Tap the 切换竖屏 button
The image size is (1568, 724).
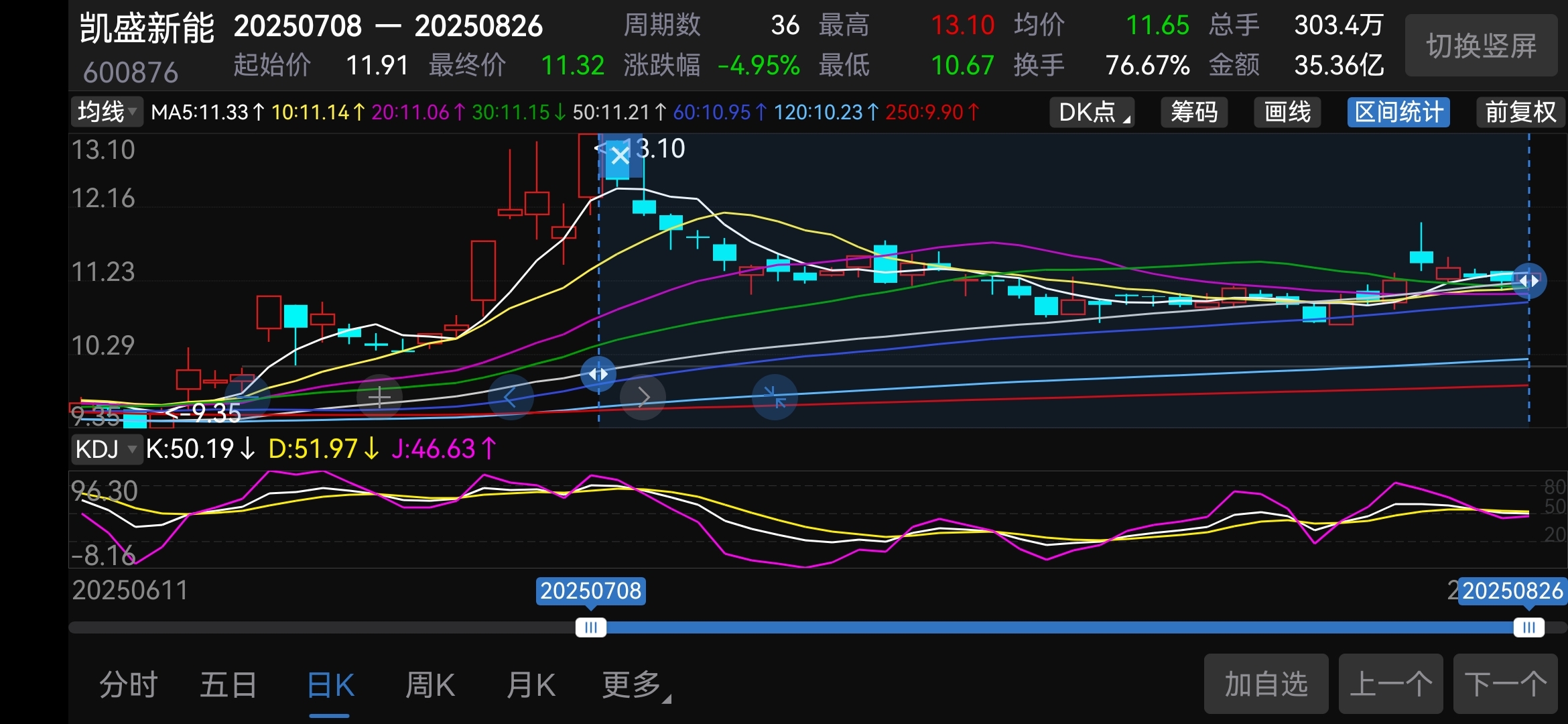click(1481, 46)
